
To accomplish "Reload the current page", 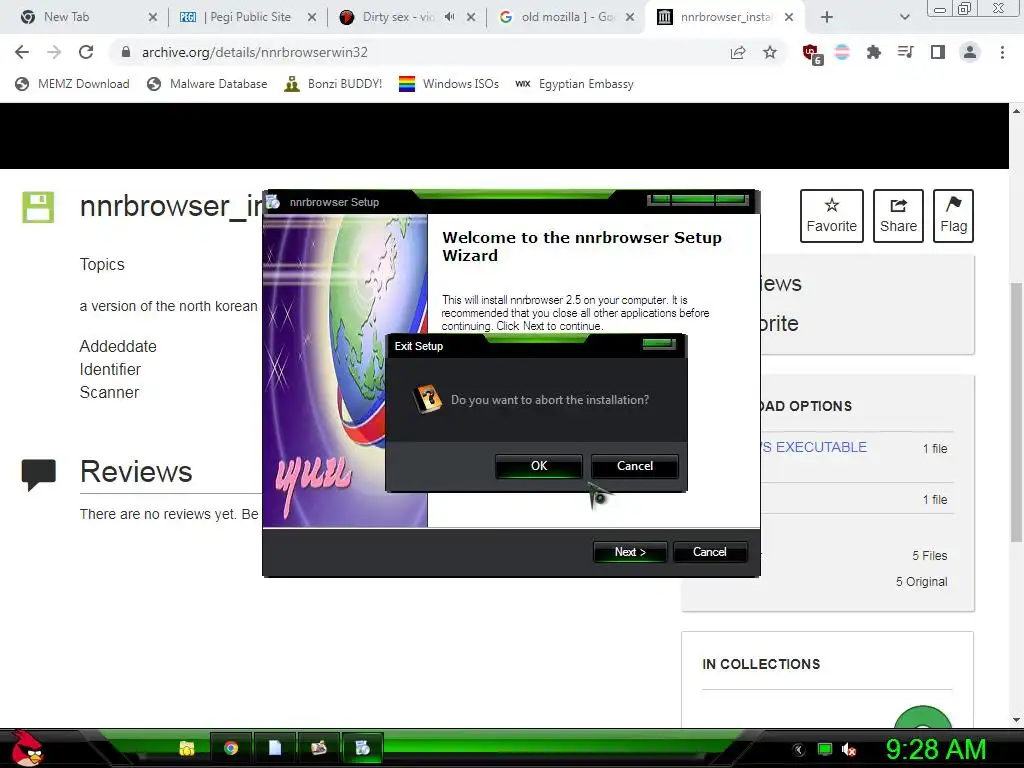I will click(86, 52).
